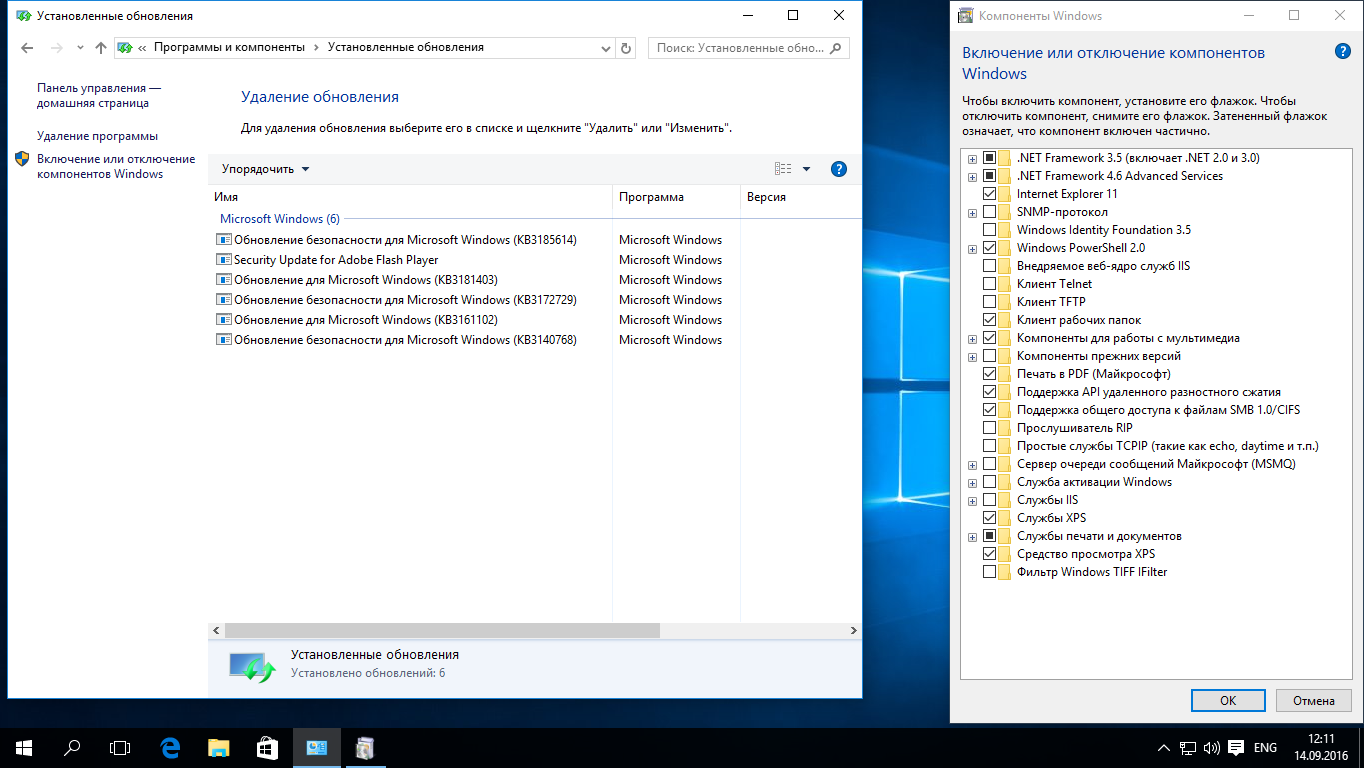This screenshot has height=768, width=1364.
Task: Click icon of update KB3140768
Action: coord(223,340)
